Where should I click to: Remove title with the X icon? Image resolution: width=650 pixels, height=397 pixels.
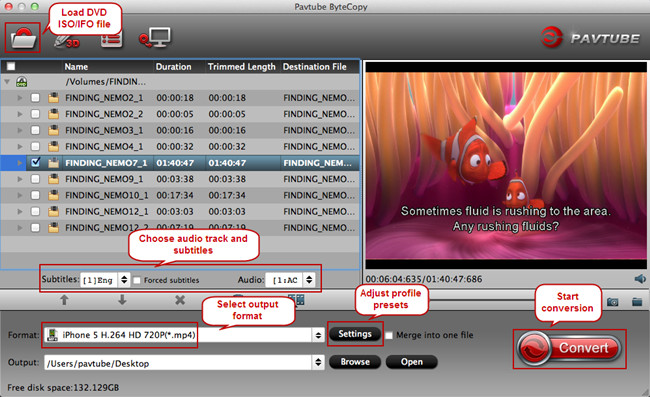pos(180,300)
